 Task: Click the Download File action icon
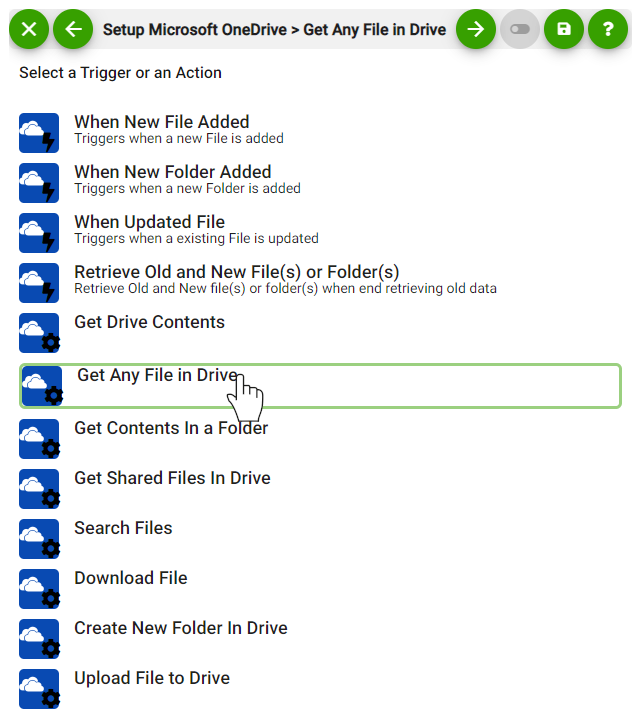[39, 589]
